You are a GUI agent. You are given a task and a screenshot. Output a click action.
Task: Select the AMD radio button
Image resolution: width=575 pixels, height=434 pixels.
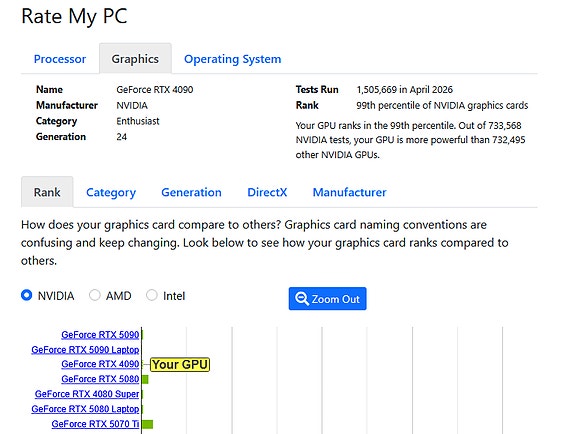[95, 295]
